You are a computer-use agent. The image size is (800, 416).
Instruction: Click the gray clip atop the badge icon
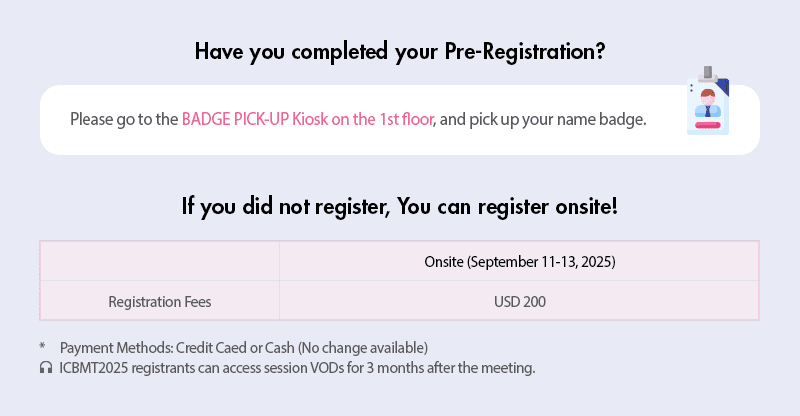click(x=709, y=74)
